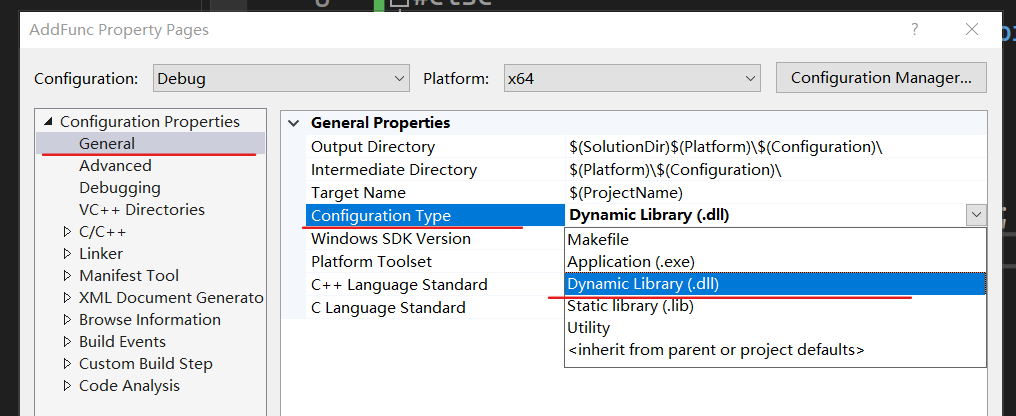Expand the C/C++ tree node

coord(67,232)
